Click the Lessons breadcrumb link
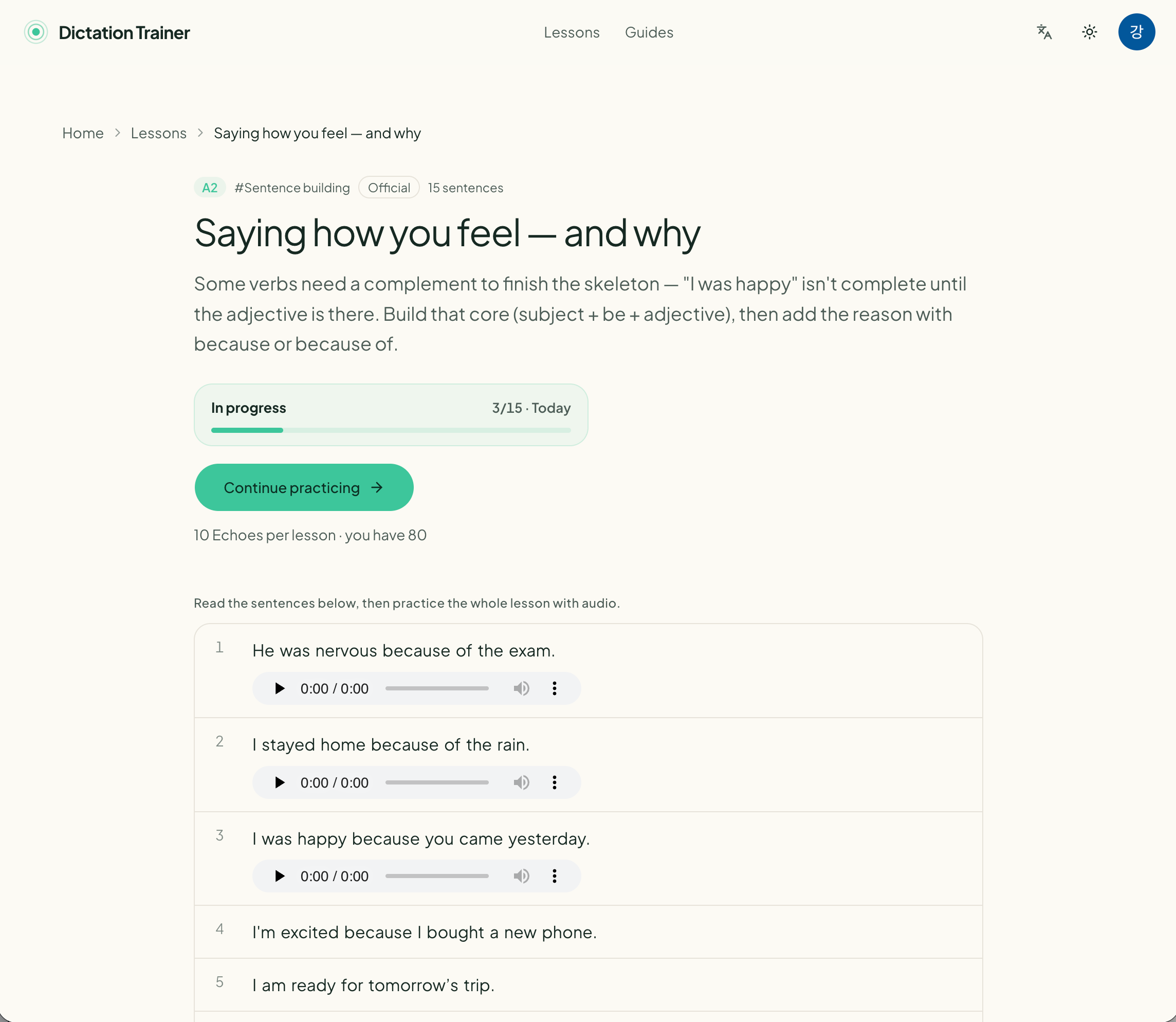1176x1022 pixels. [x=158, y=134]
